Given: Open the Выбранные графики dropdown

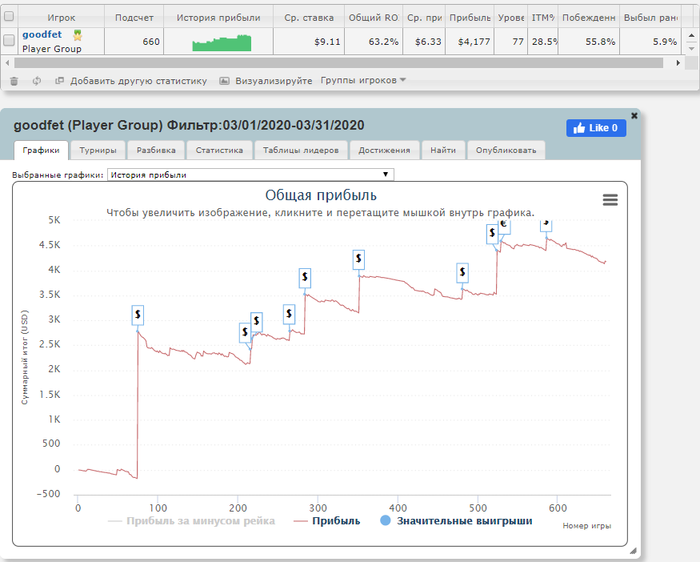Looking at the screenshot, I should pyautogui.click(x=250, y=175).
